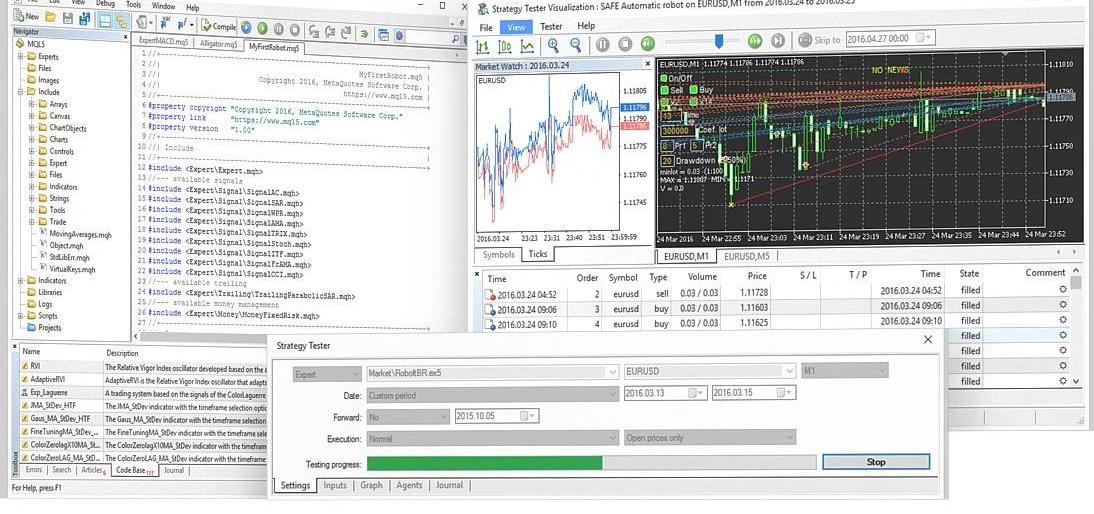The height and width of the screenshot is (514, 1094).
Task: Switch to the EURUSD,M5 chart tab
Action: (747, 256)
